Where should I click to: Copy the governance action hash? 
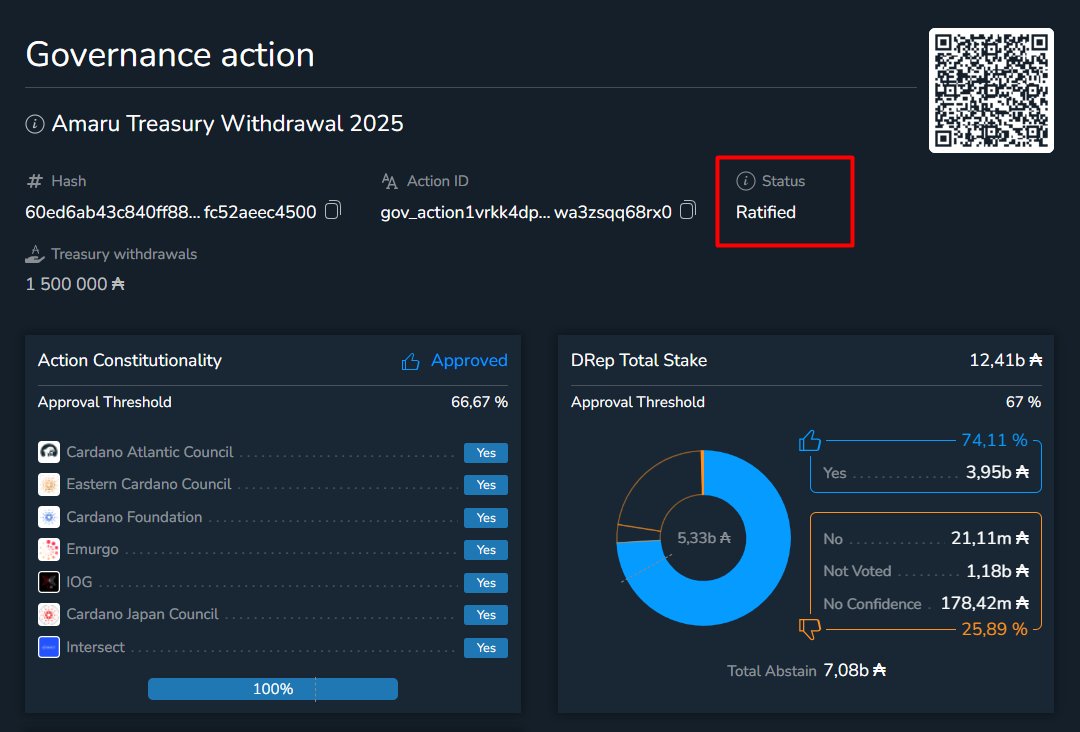333,210
